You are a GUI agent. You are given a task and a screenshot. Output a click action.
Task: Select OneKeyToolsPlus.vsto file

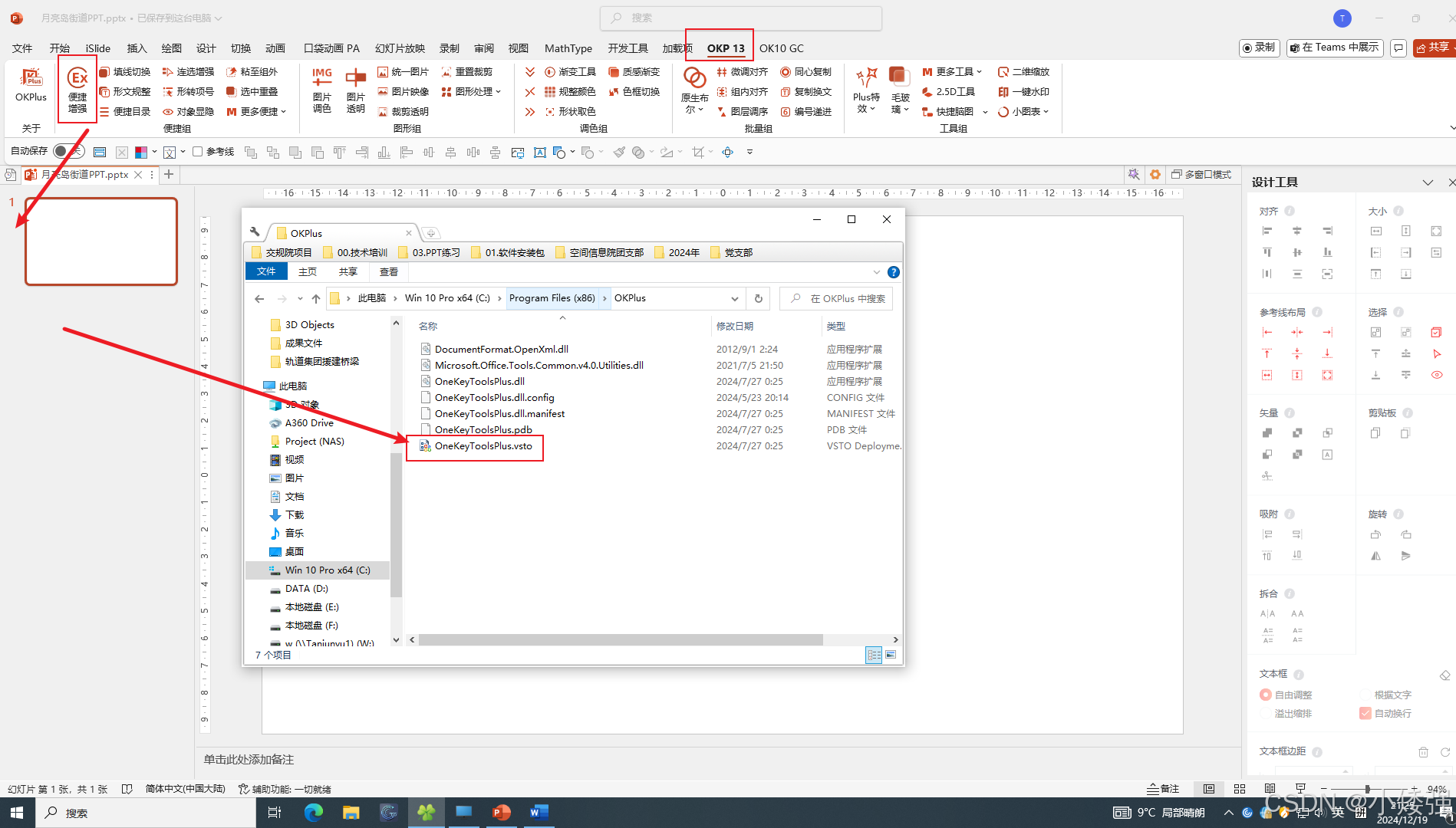click(483, 446)
